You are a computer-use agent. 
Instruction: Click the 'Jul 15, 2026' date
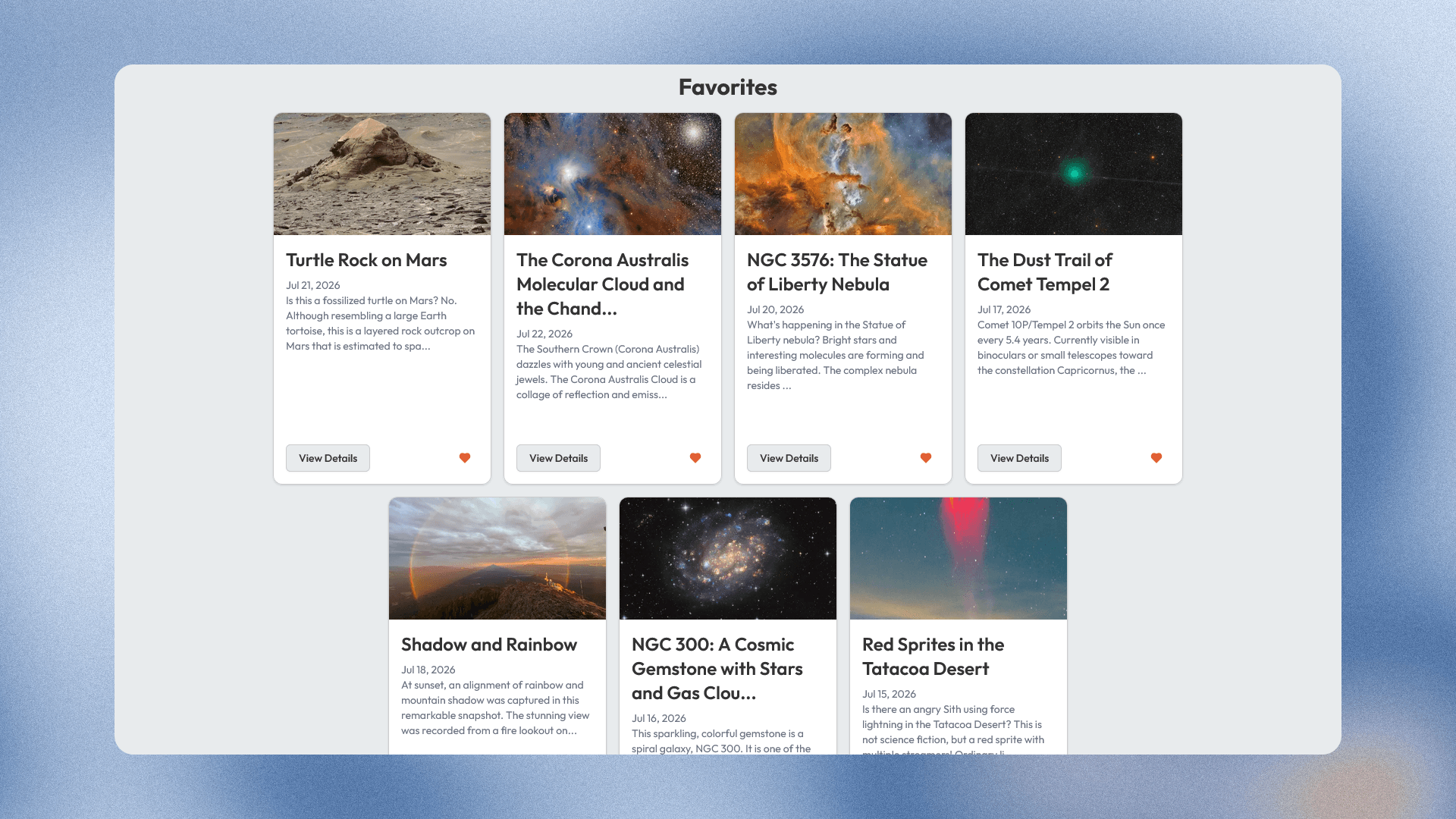pos(890,694)
